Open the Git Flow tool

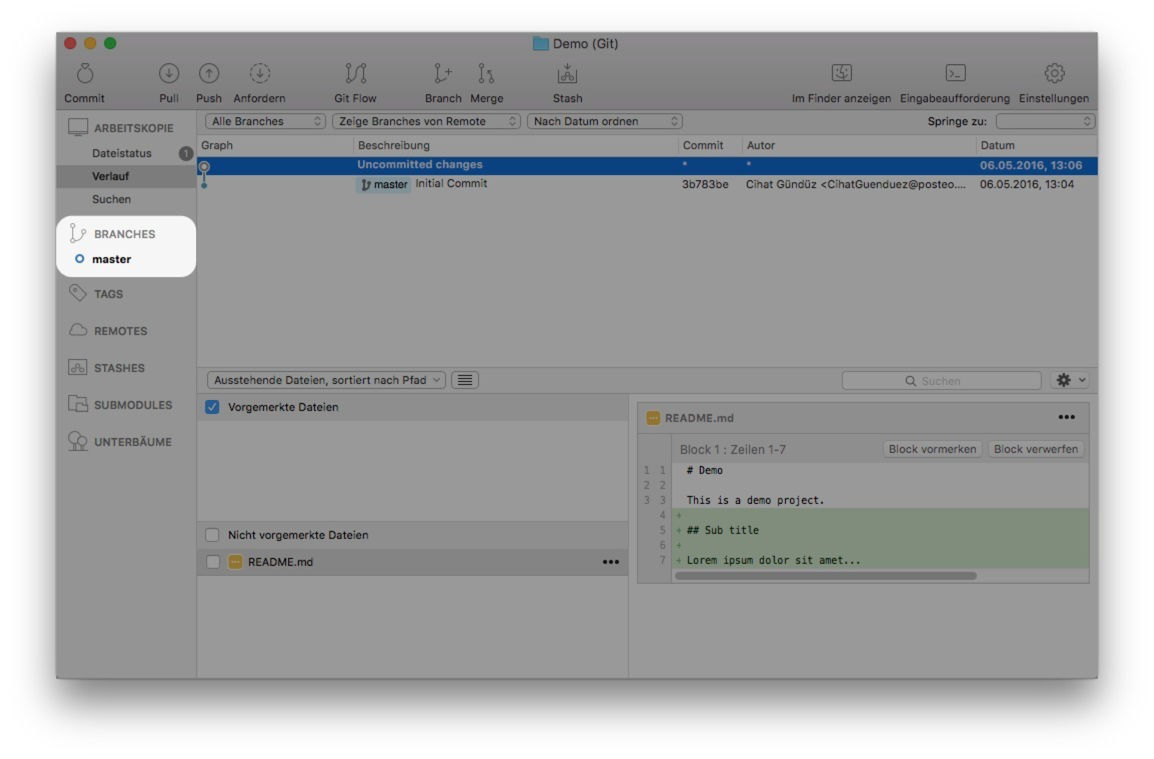click(x=355, y=74)
